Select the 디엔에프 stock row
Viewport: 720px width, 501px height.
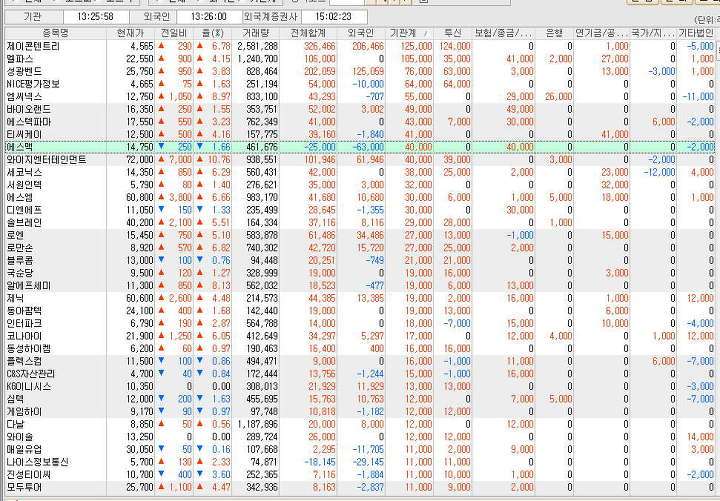360,210
